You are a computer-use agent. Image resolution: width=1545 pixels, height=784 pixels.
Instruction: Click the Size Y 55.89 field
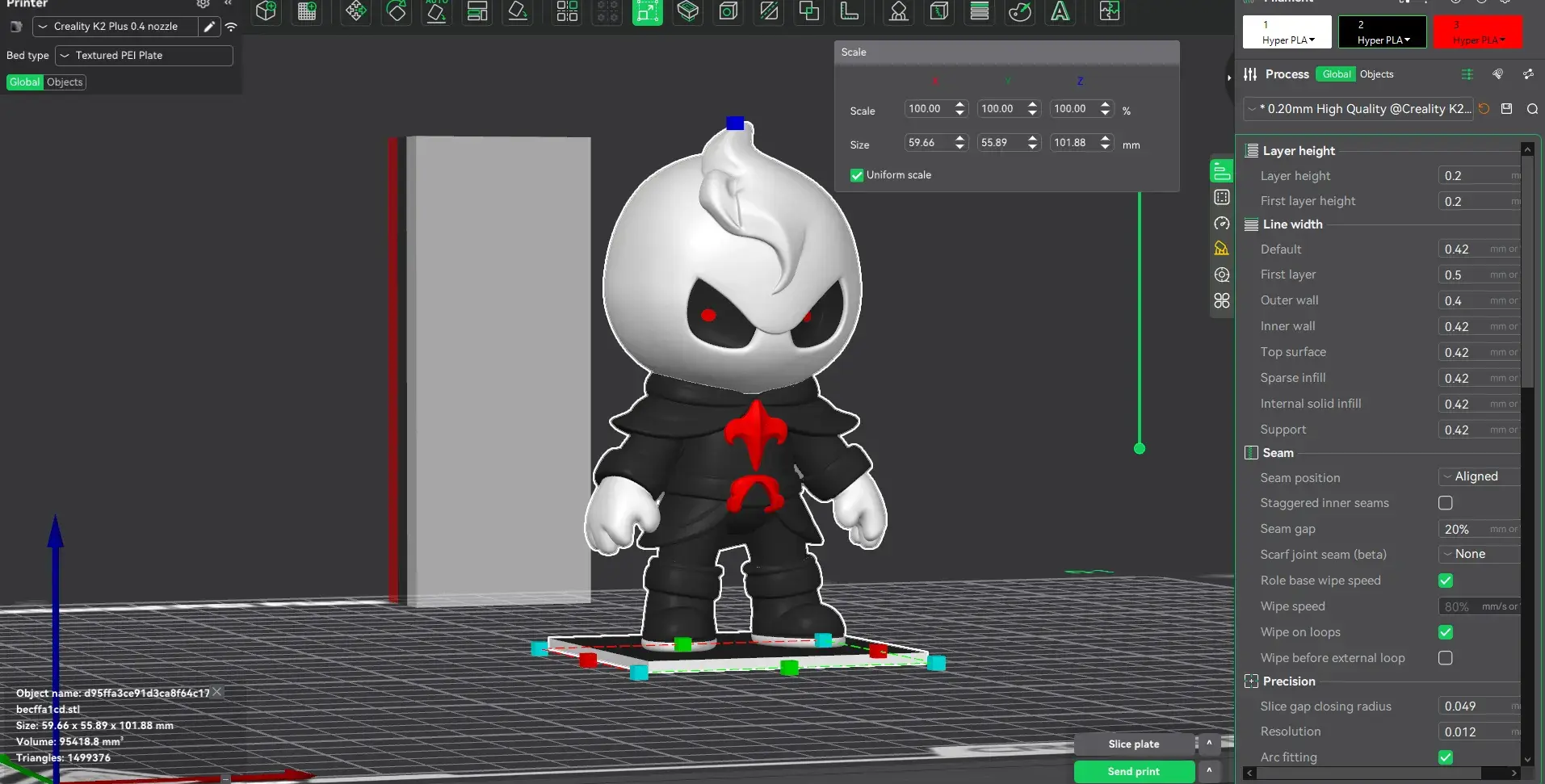[1001, 143]
